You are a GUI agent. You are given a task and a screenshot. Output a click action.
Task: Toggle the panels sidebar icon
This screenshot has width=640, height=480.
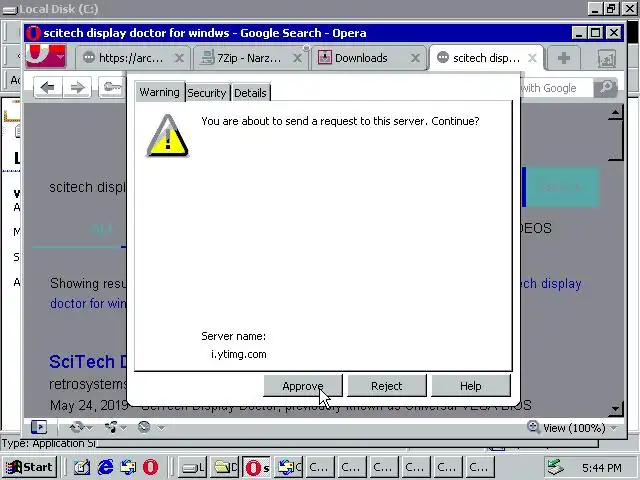(39, 427)
